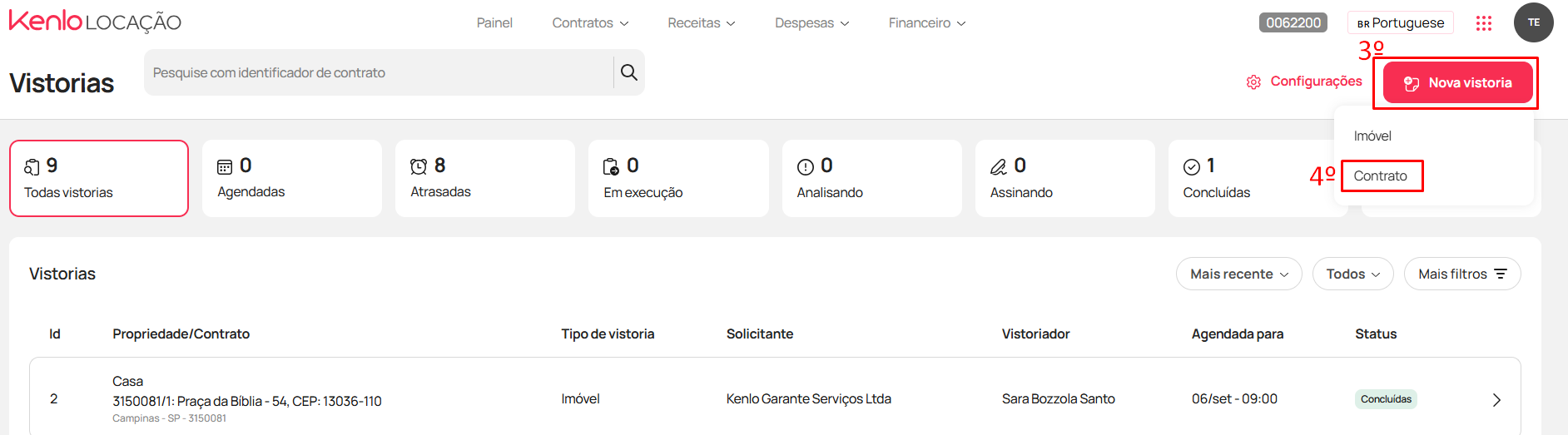Select the Atrasadas filter card
The width and height of the screenshot is (1568, 435).
485,178
